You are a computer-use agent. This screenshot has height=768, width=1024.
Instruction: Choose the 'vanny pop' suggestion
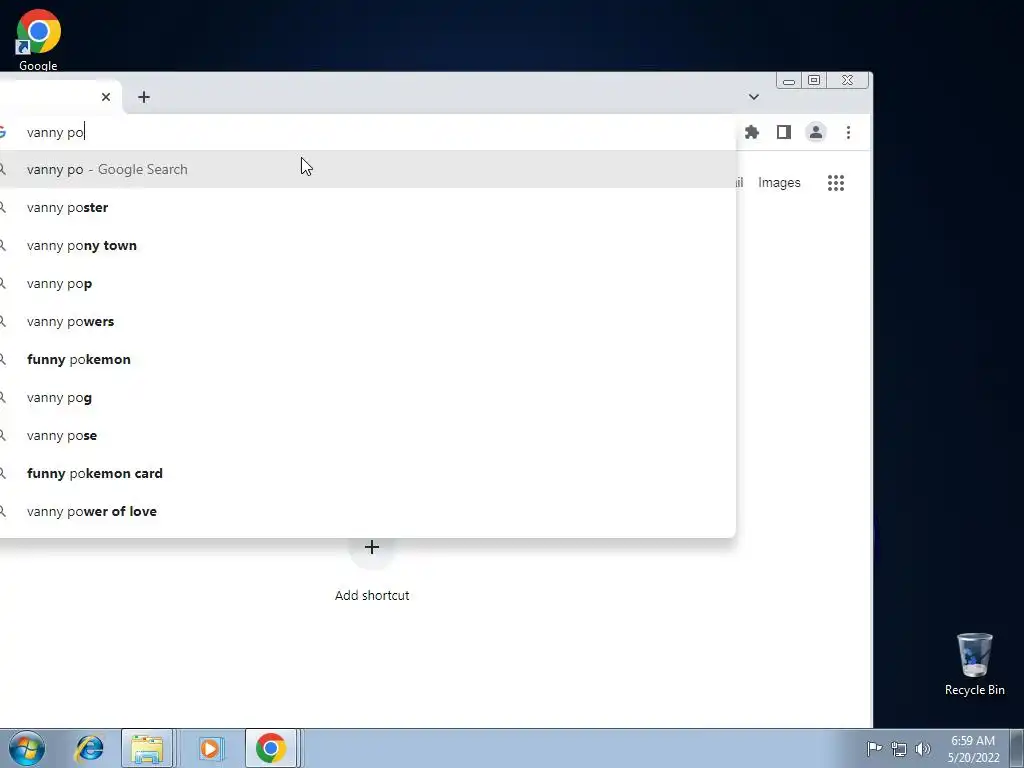(x=368, y=283)
